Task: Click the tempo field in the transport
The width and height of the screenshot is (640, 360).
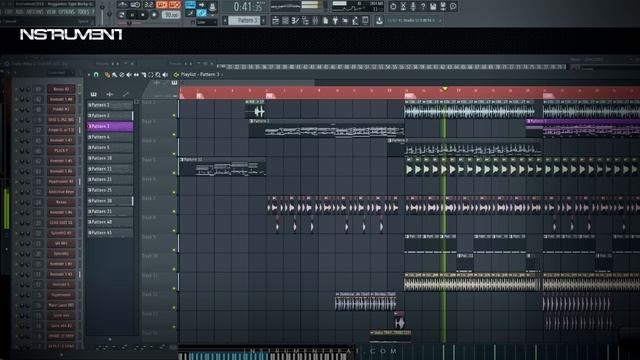Action: click(x=171, y=15)
